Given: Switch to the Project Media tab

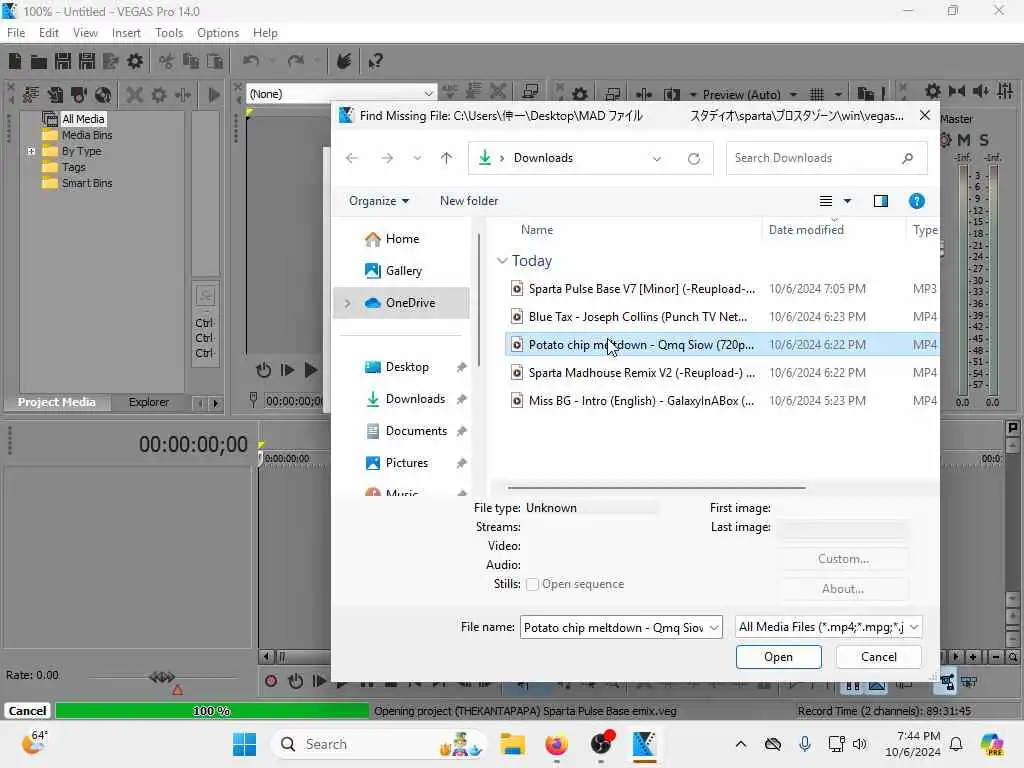Looking at the screenshot, I should [56, 402].
